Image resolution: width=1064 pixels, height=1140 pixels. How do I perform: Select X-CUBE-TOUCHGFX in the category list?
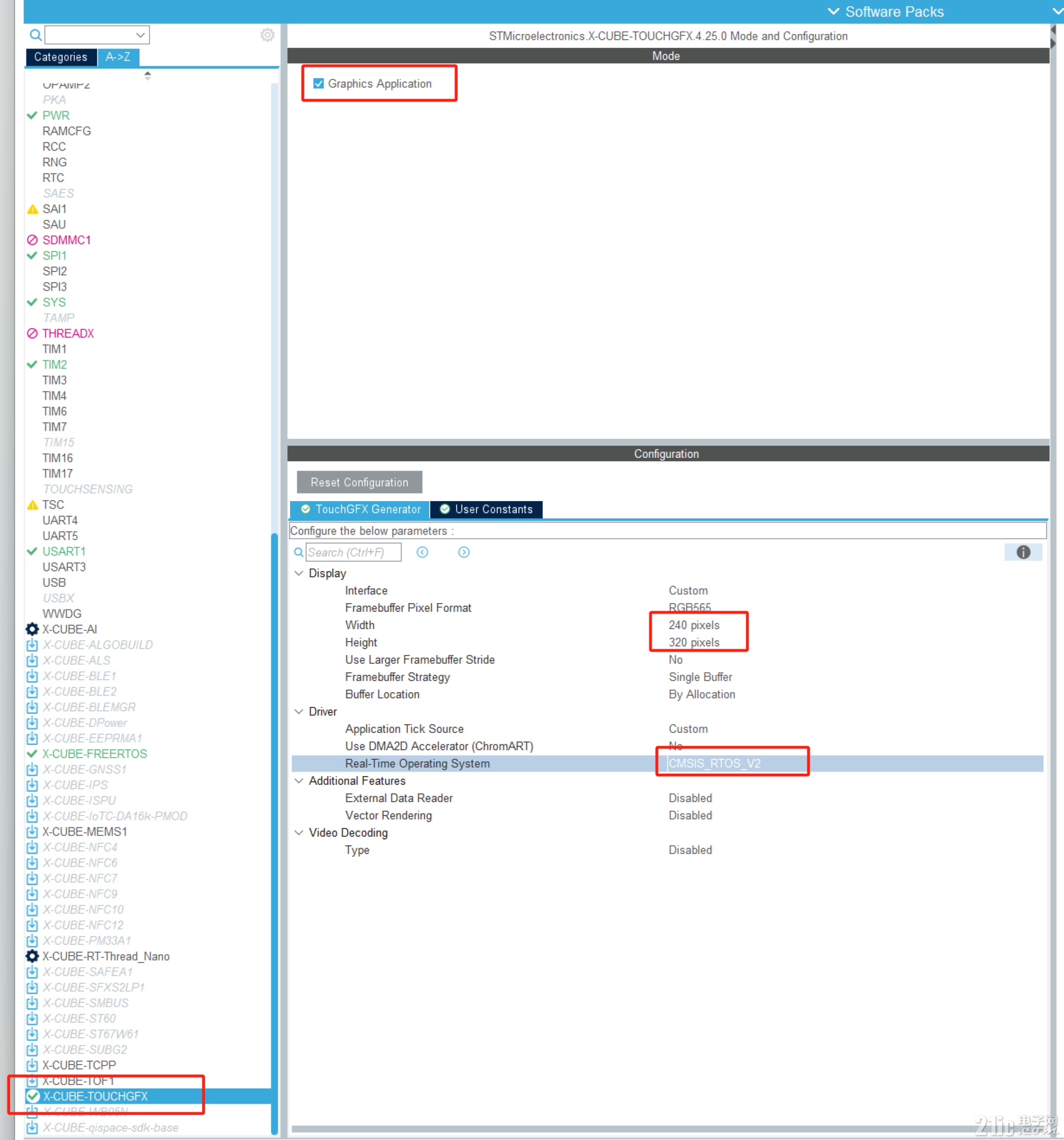(x=95, y=1096)
